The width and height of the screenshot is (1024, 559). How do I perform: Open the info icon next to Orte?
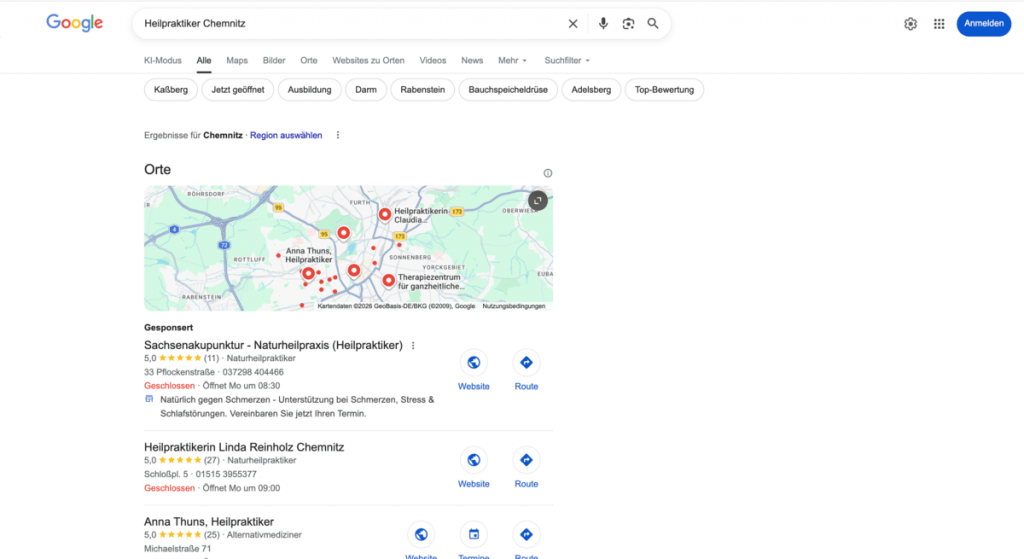click(548, 173)
